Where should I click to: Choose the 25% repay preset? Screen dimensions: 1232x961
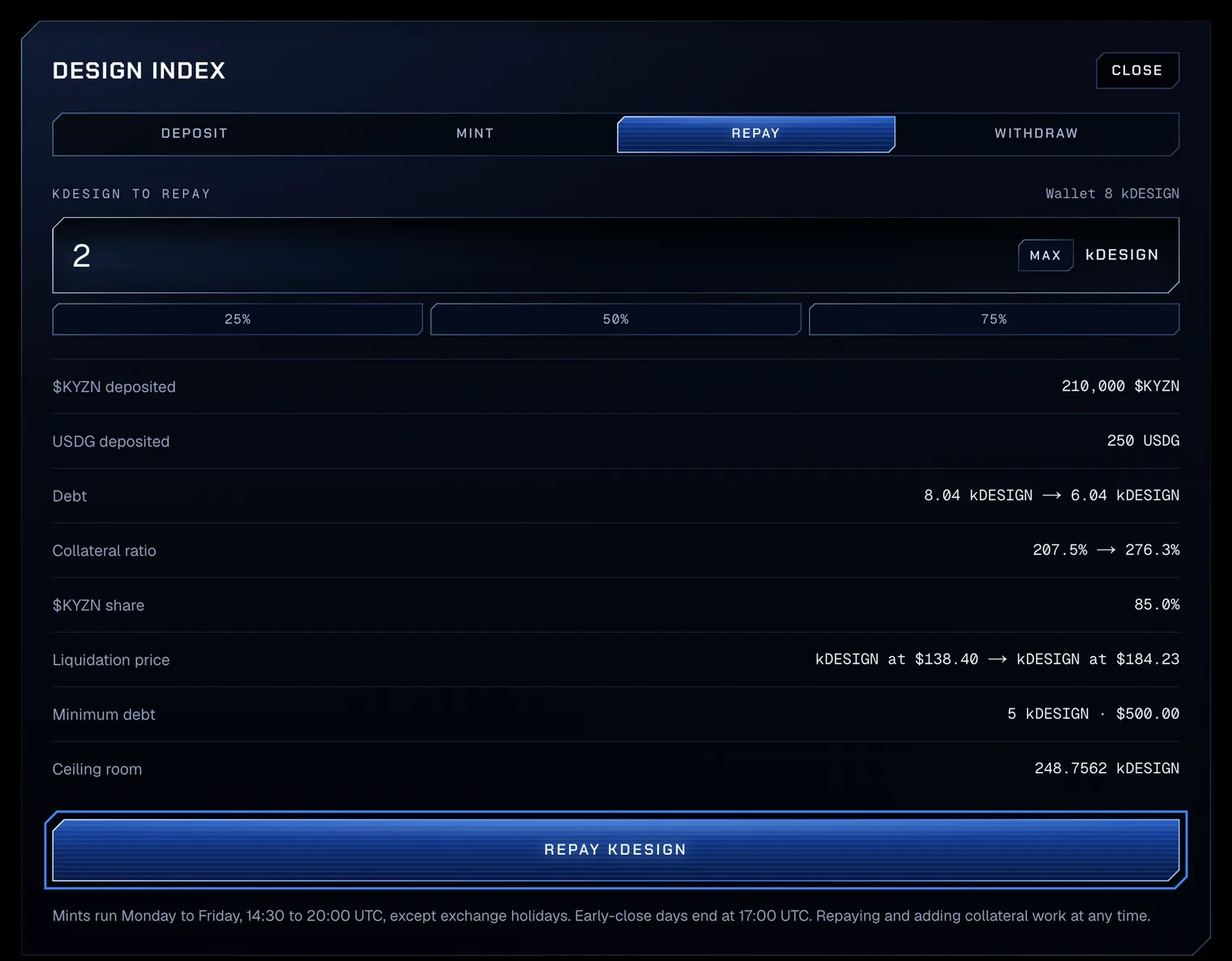point(237,319)
